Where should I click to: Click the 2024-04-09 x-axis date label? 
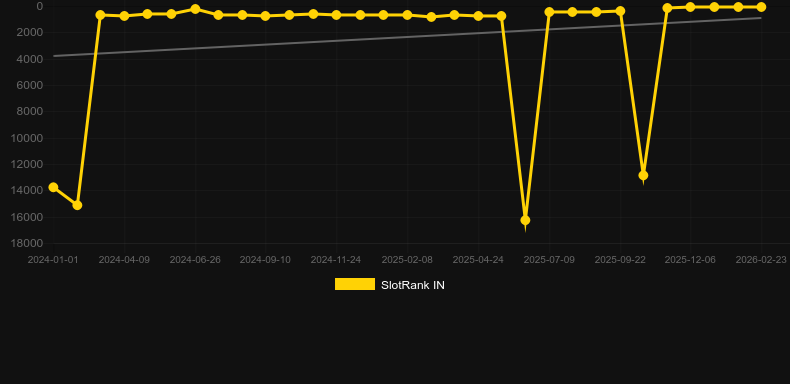coord(124,260)
